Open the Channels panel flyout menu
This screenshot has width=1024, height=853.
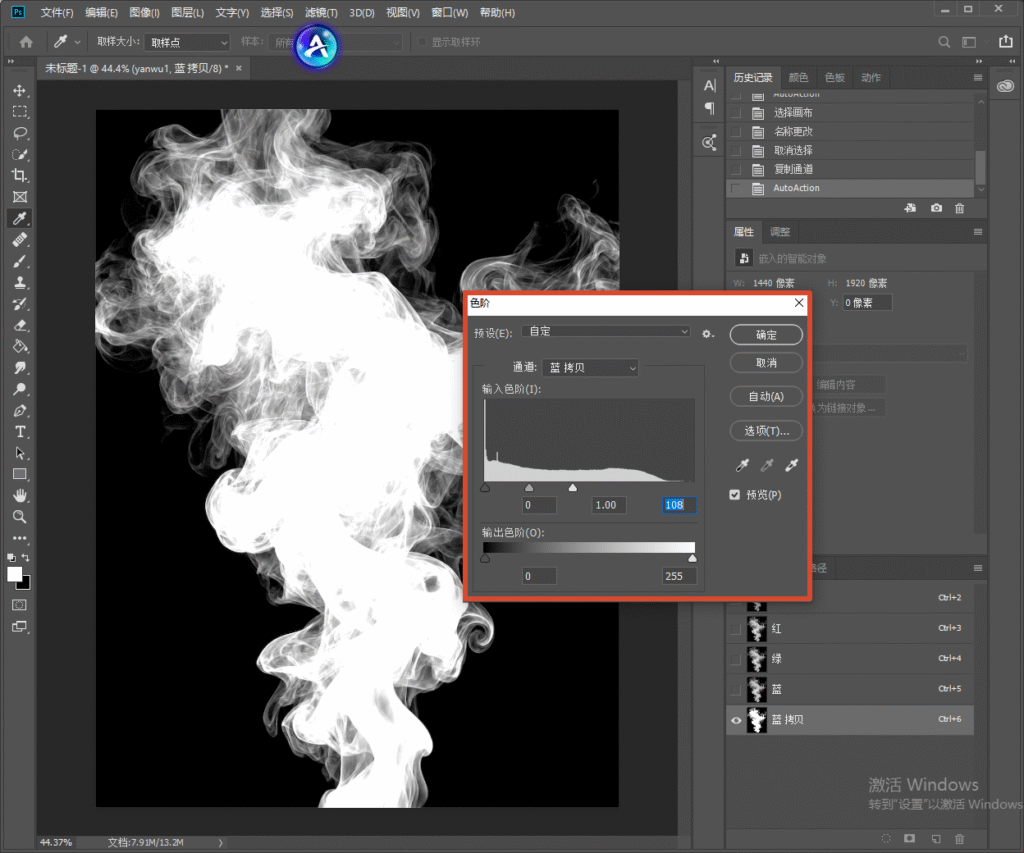point(978,568)
